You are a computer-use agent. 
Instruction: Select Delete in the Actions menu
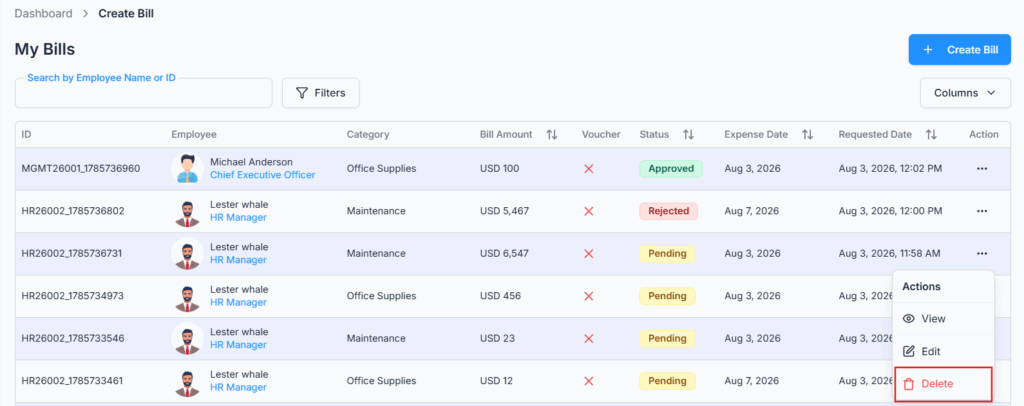point(943,384)
